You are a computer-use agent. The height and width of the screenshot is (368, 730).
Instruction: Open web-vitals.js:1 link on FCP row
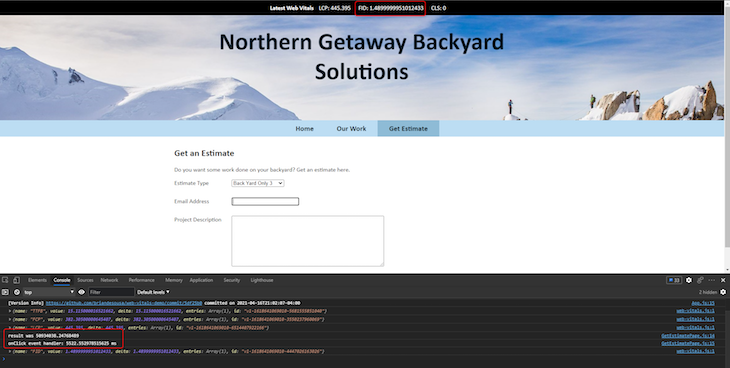[696, 320]
